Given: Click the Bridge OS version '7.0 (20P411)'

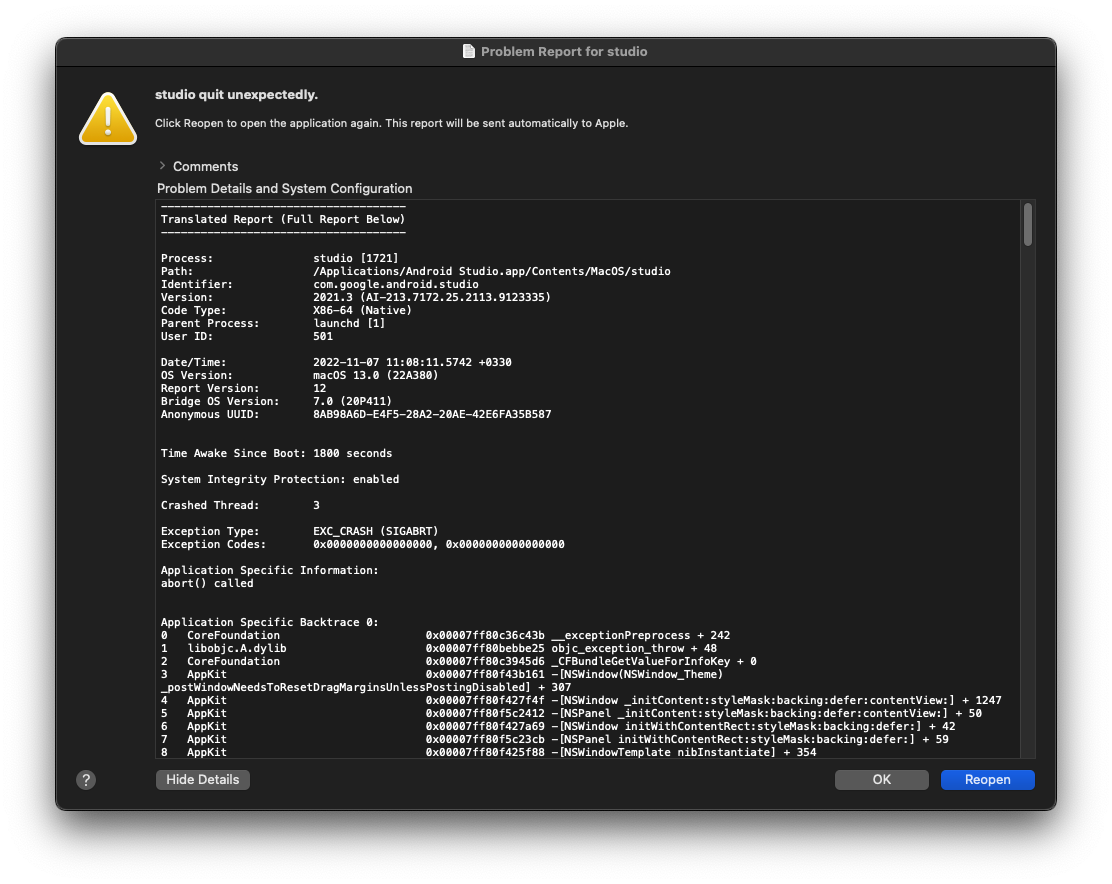Looking at the screenshot, I should pos(352,401).
